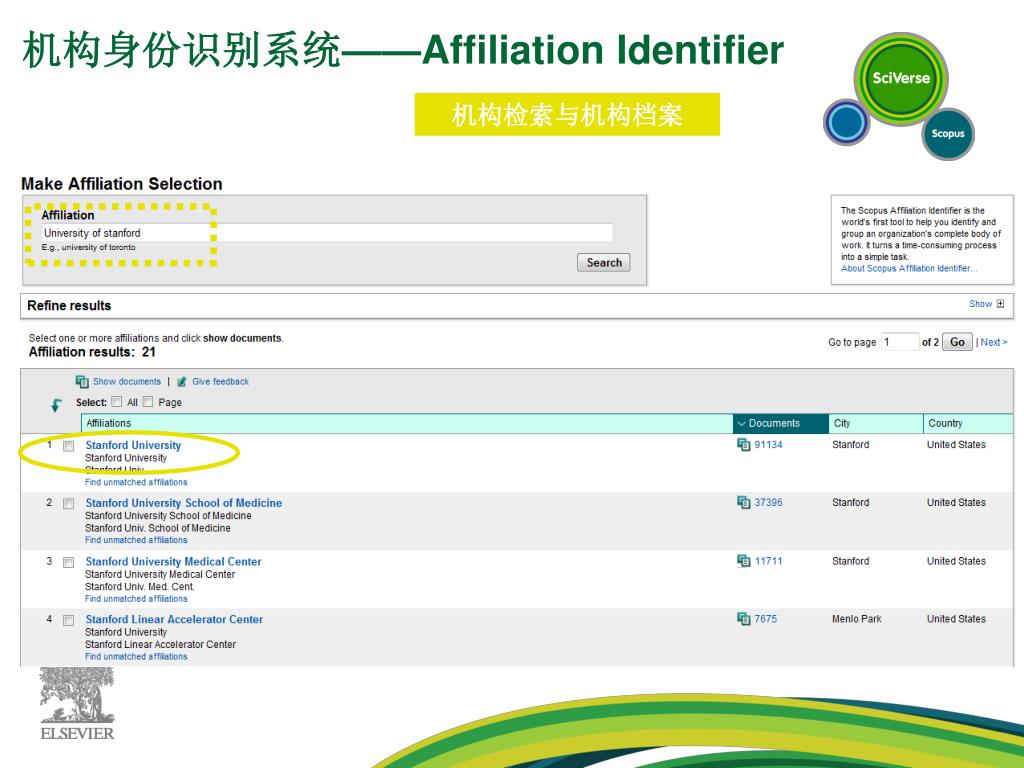Click the Refine results heading
The image size is (1024, 768).
[69, 305]
